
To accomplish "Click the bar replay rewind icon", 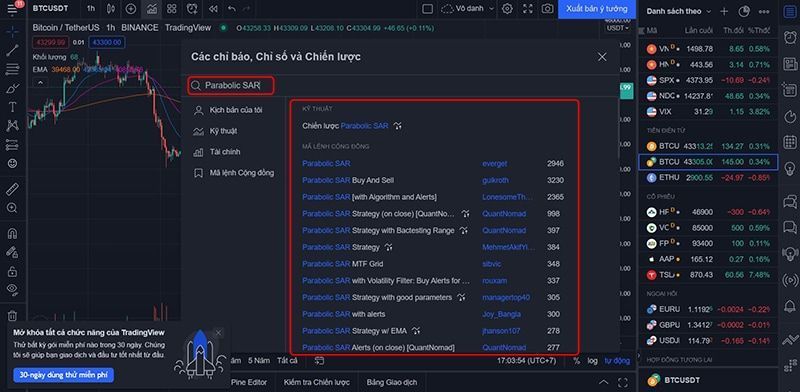I will point(213,9).
